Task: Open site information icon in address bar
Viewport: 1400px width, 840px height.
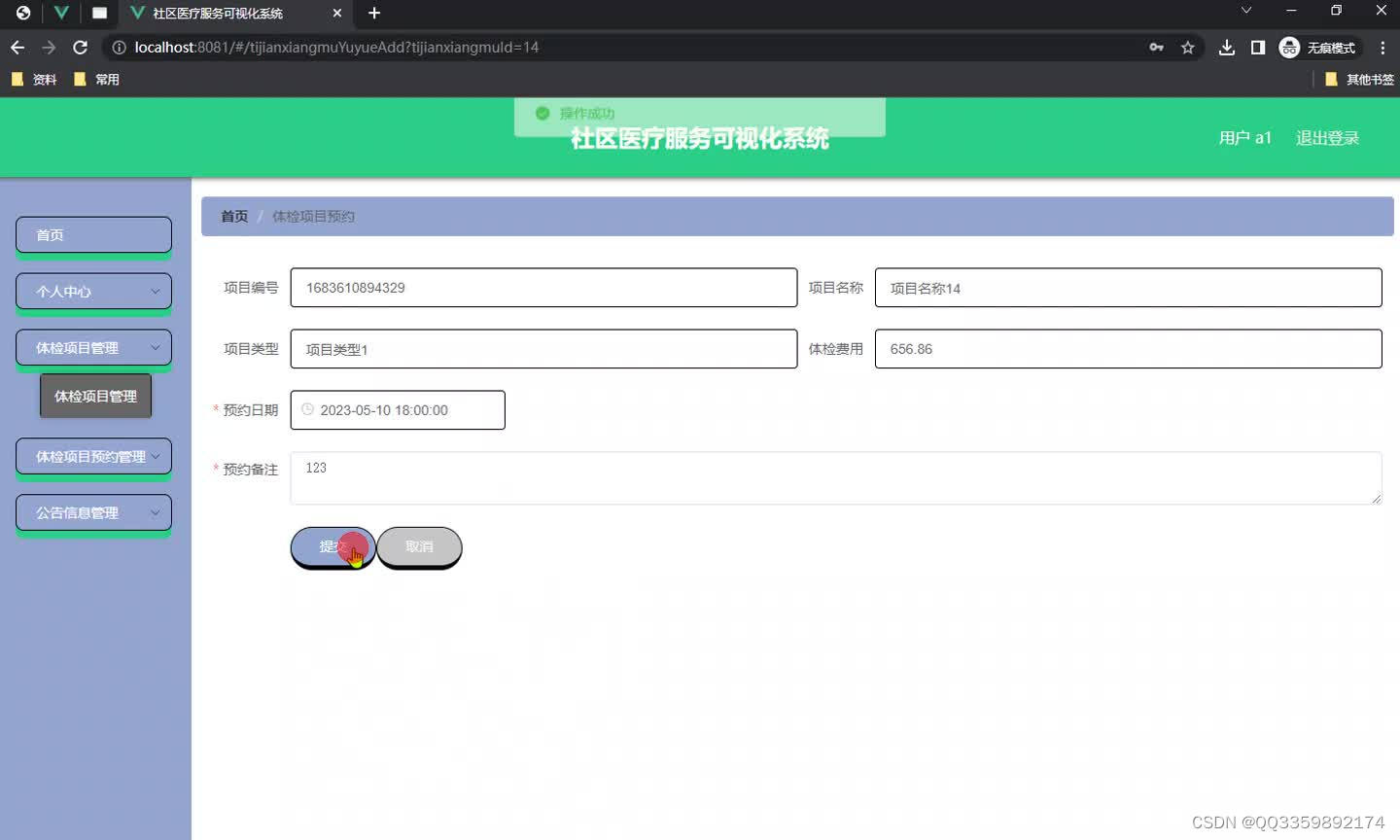Action: tap(119, 47)
